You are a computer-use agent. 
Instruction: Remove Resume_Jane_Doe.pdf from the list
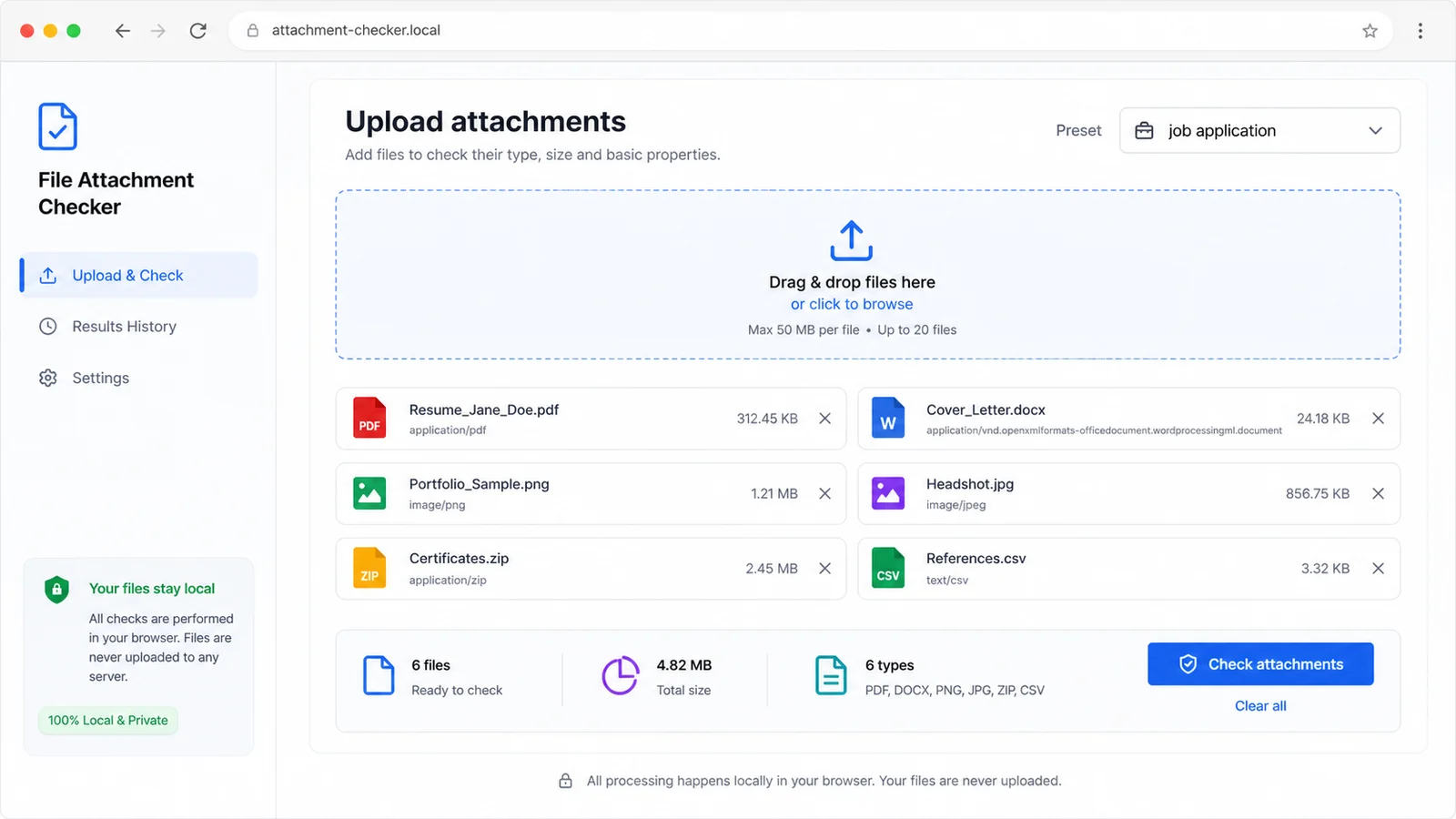[824, 419]
